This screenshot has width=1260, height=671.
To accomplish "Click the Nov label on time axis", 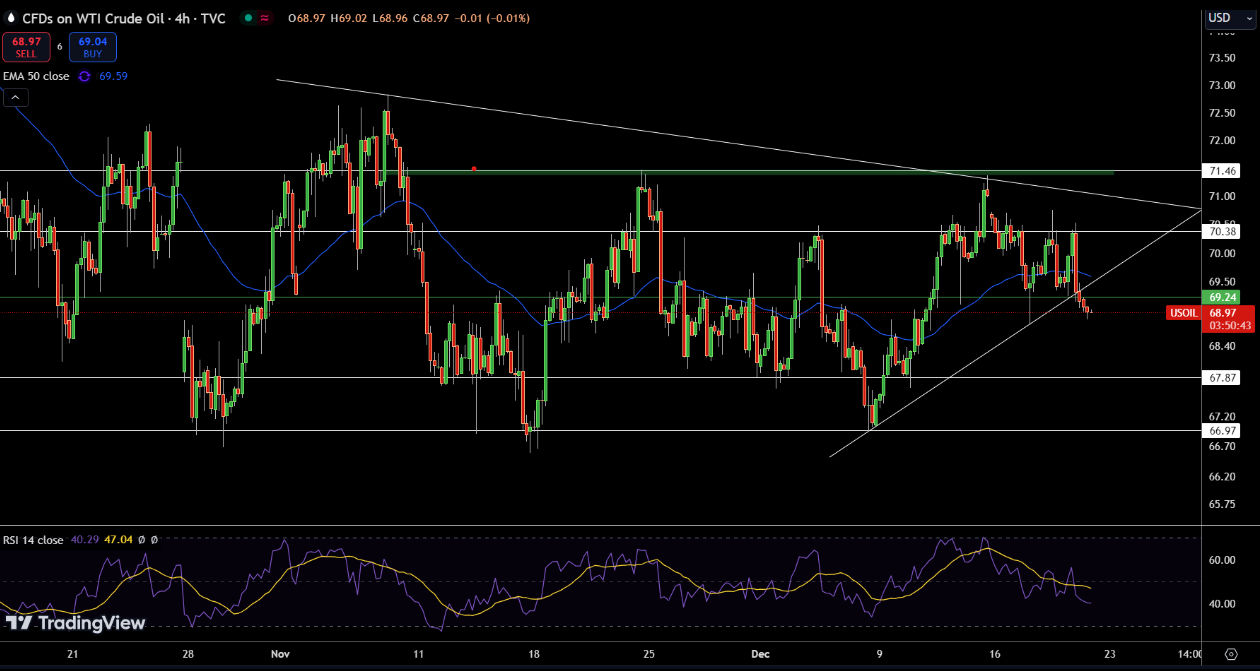I will coord(280,654).
